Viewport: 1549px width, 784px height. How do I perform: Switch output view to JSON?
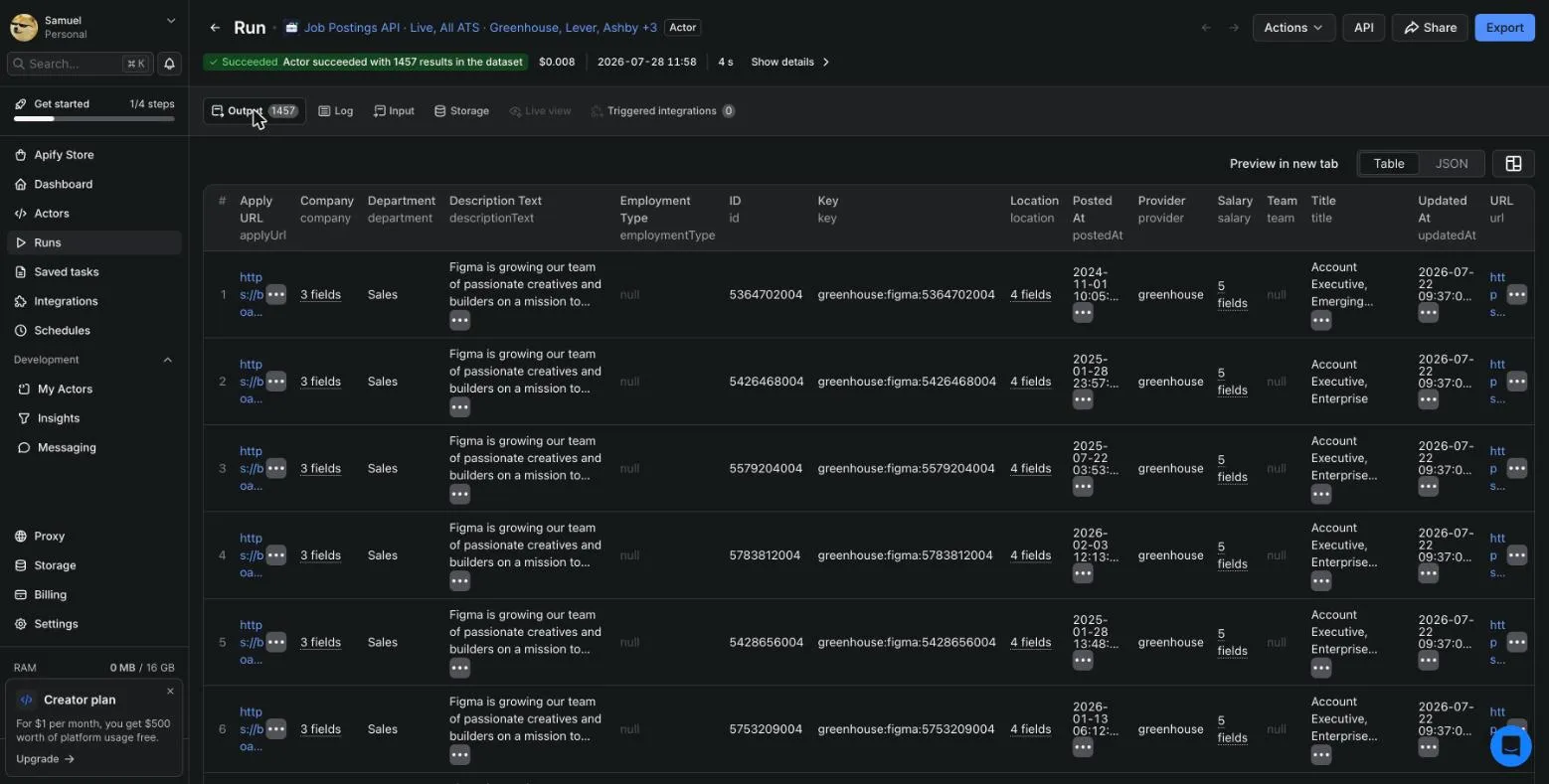(x=1451, y=164)
